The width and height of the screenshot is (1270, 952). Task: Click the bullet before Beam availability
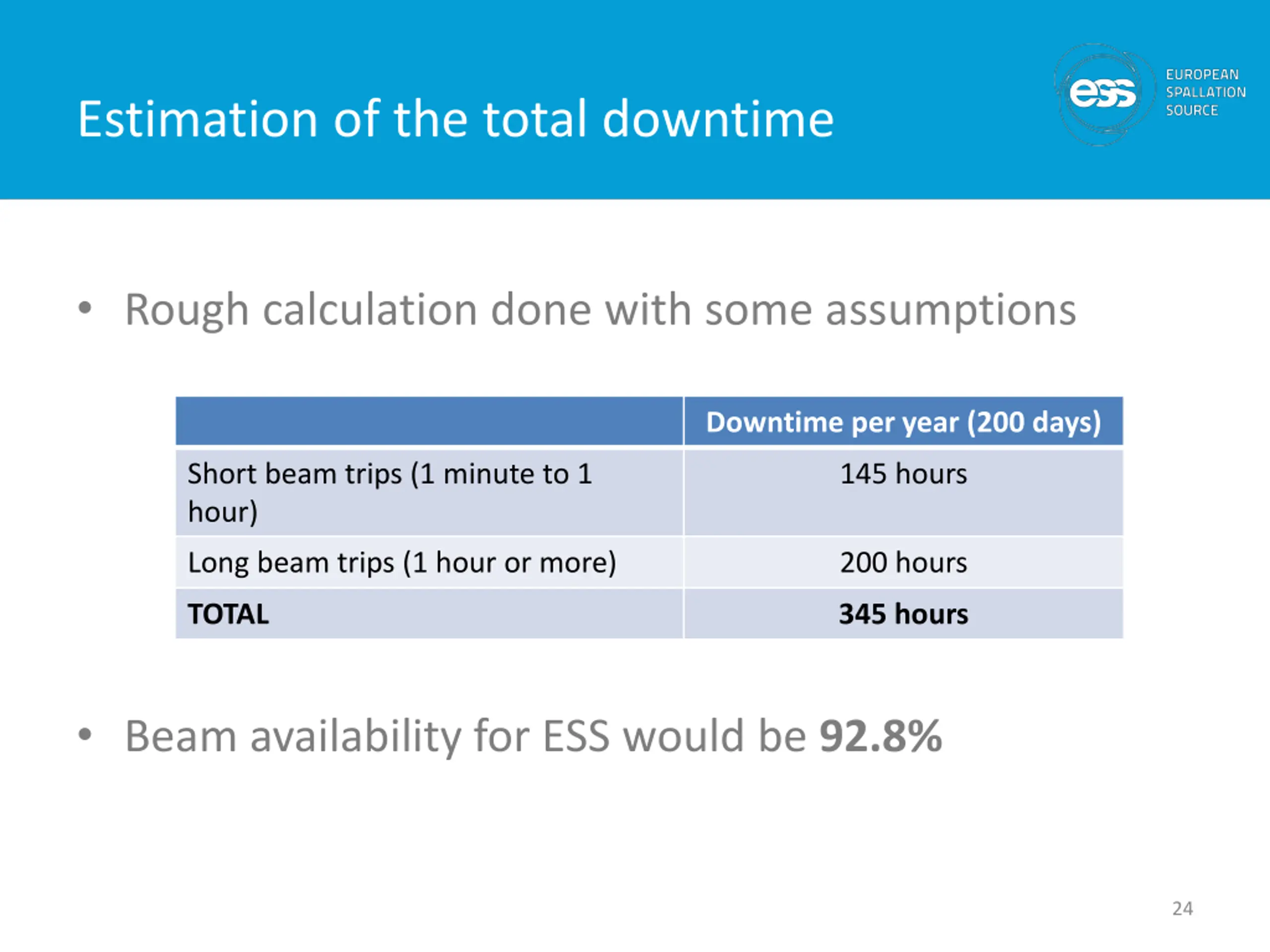pos(85,734)
